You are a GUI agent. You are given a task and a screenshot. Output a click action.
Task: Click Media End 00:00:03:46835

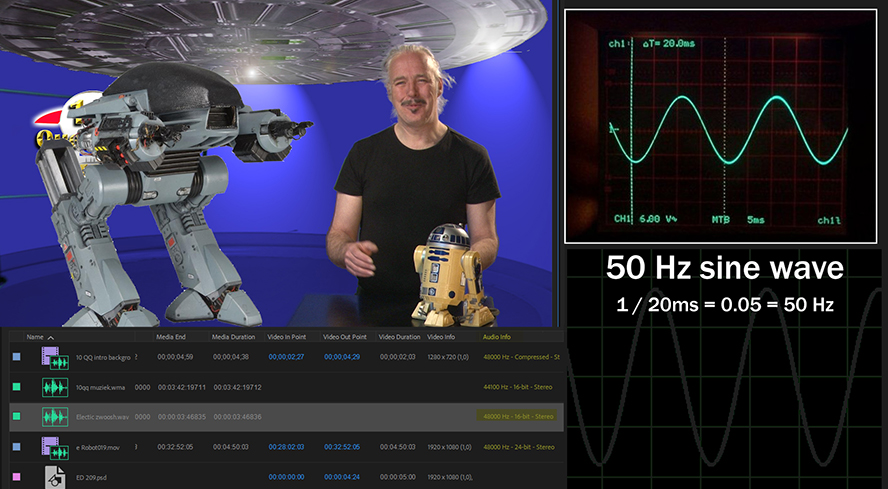tap(181, 417)
